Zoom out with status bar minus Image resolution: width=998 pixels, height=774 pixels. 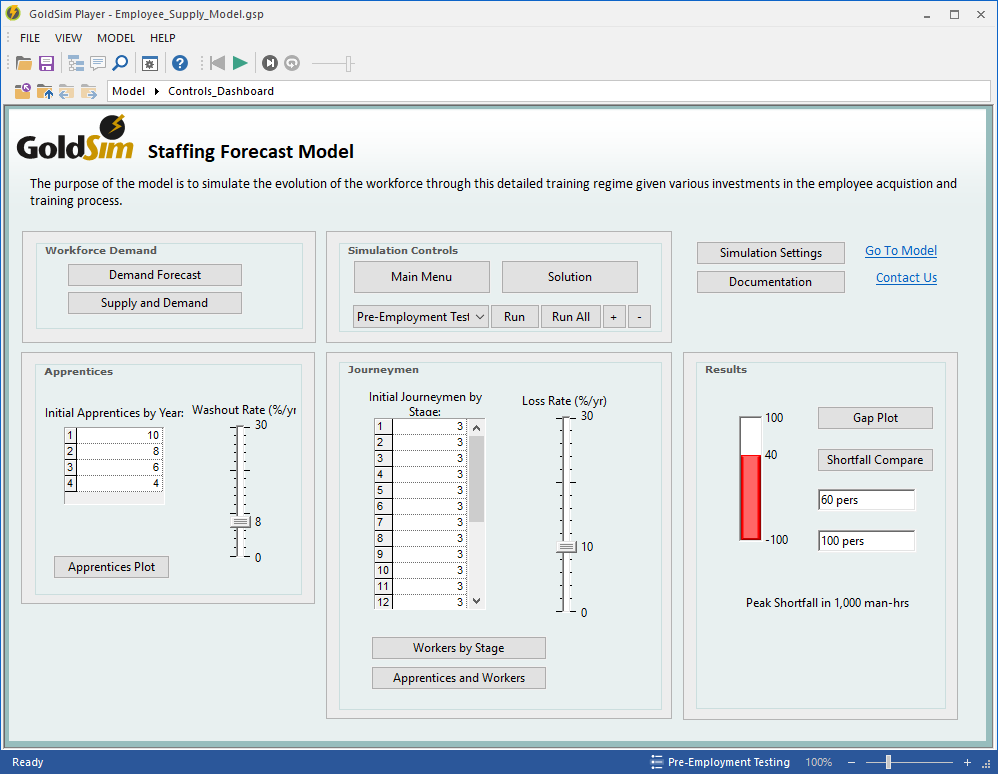852,762
